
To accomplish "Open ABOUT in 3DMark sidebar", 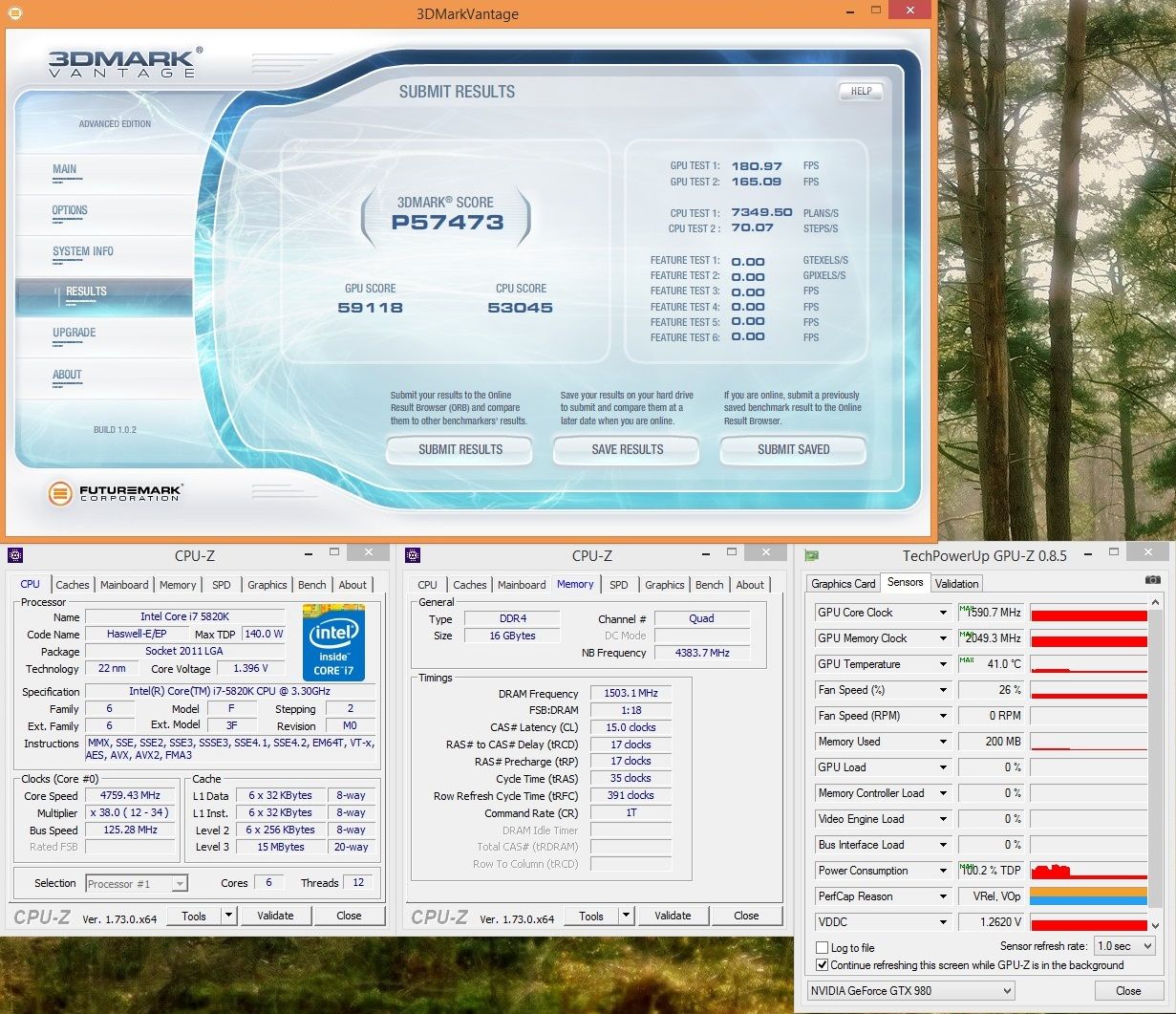I will (67, 375).
